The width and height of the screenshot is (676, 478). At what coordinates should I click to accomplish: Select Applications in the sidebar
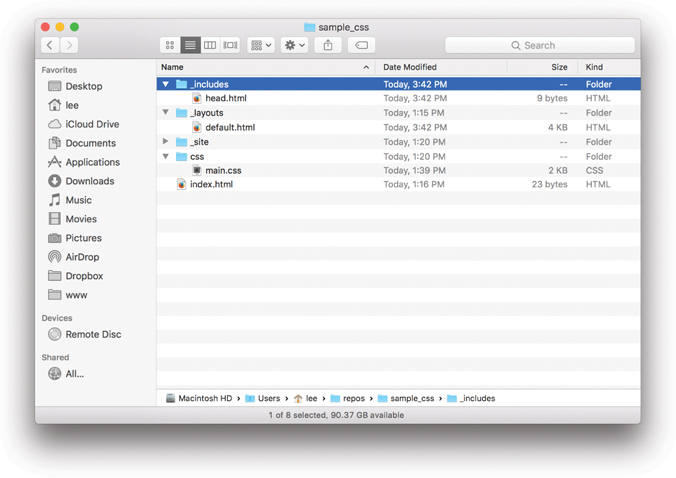(x=92, y=162)
